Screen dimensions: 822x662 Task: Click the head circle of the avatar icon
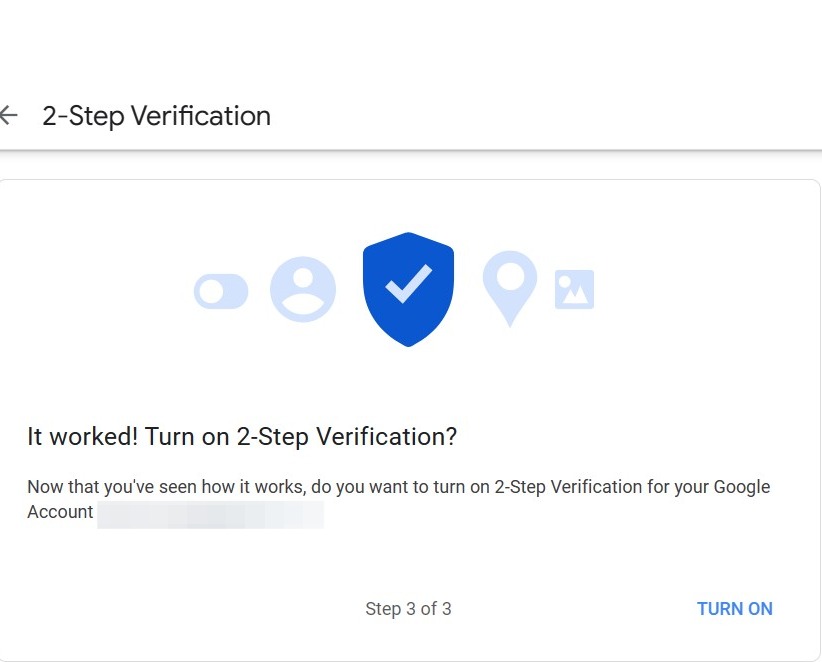coord(303,277)
